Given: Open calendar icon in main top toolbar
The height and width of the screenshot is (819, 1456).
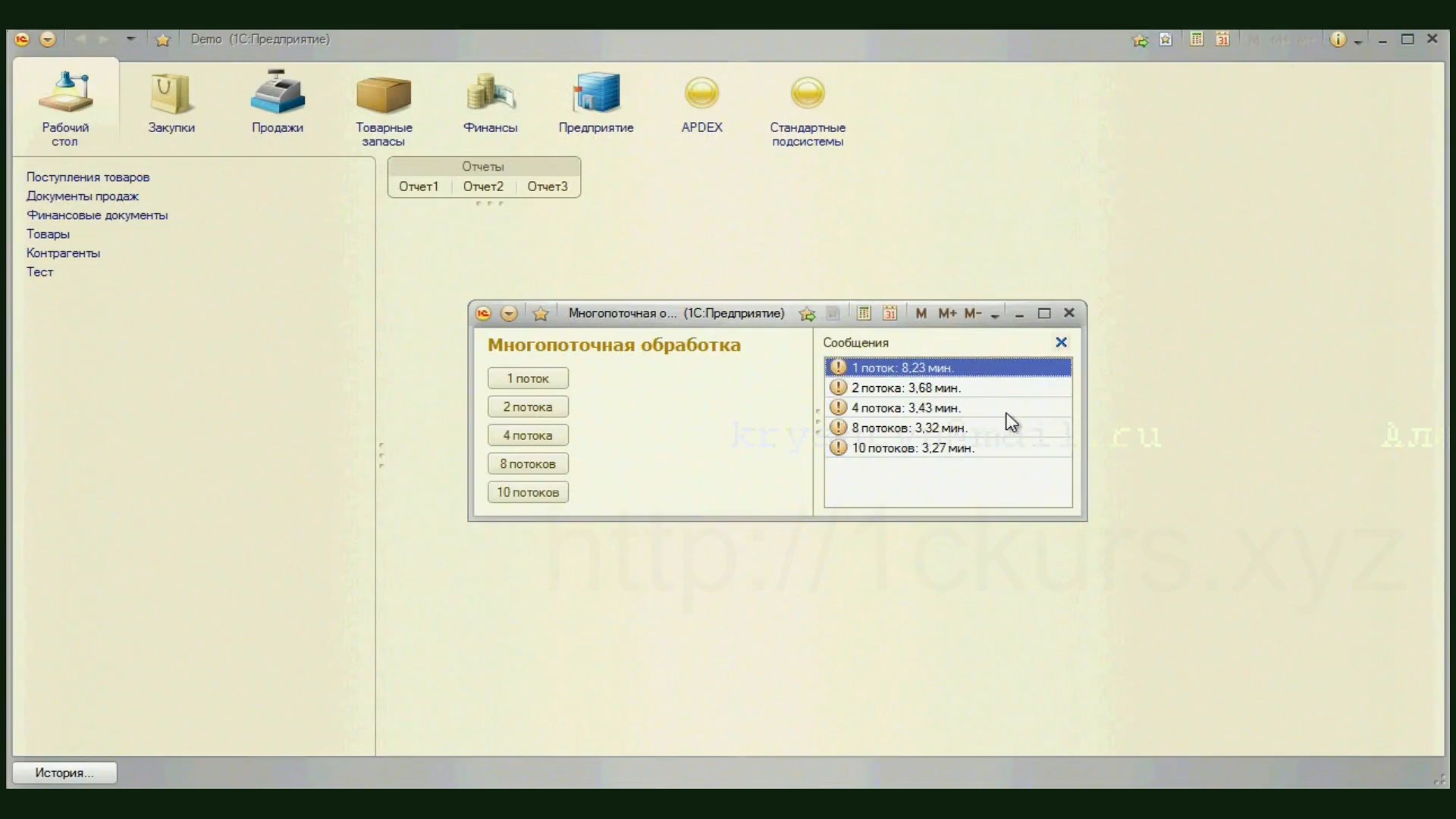Looking at the screenshot, I should point(1222,39).
